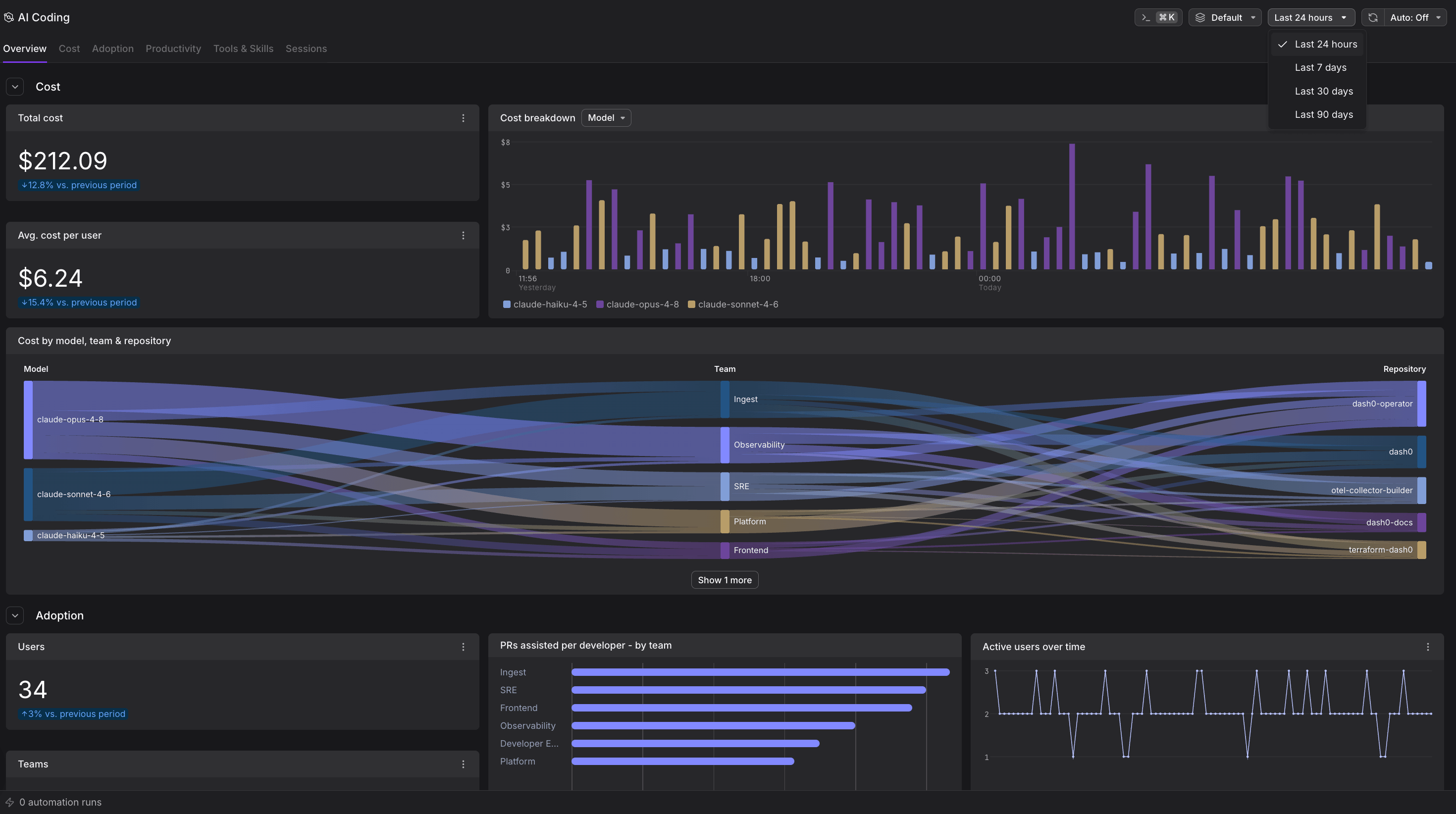Screen dimensions: 1456x814
Task: Select Last 24 hours menu option
Action: coord(1317,44)
